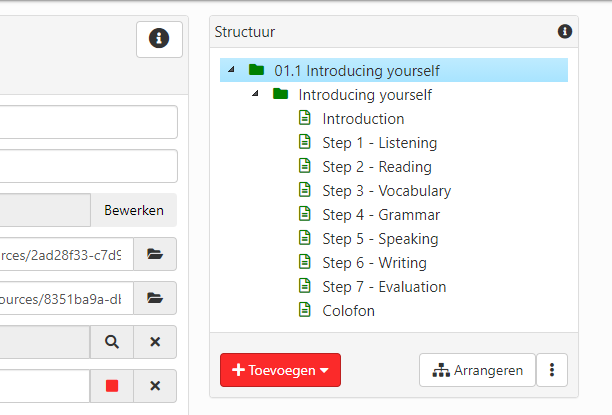The image size is (612, 415).
Task: Select Step 1 - Listening item
Action: (379, 143)
